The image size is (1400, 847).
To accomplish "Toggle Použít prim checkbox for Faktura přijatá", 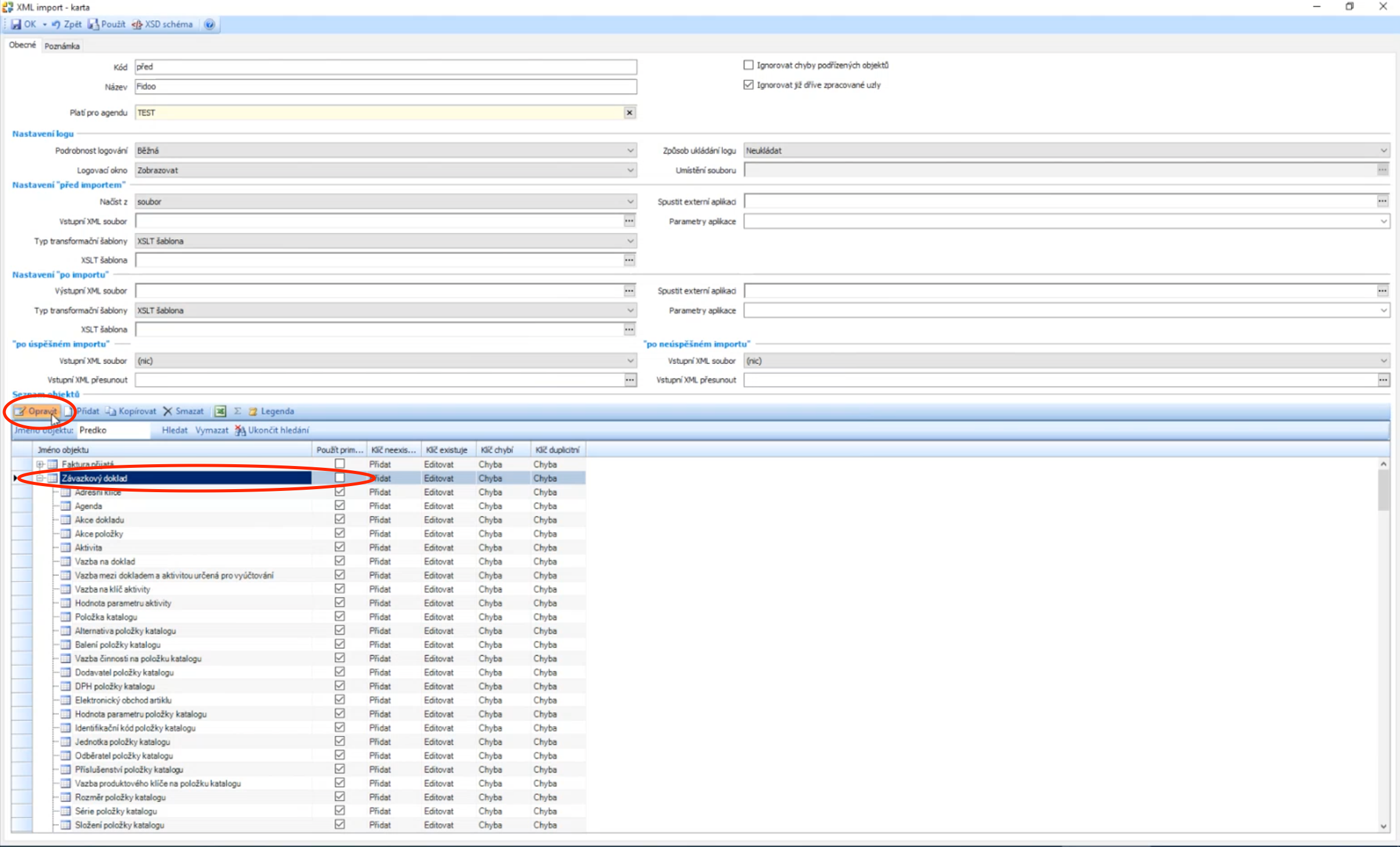I will (x=340, y=464).
